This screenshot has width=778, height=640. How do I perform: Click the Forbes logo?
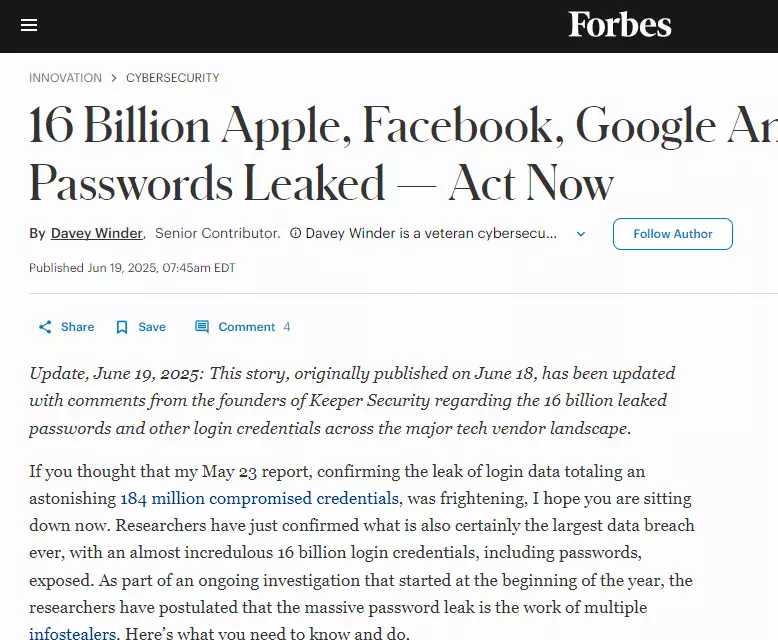[620, 25]
